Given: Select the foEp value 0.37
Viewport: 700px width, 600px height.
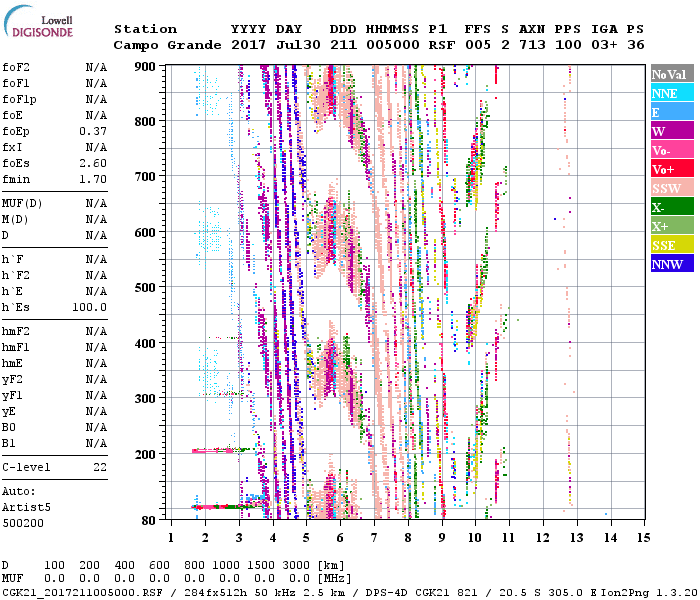Looking at the screenshot, I should click(93, 131).
